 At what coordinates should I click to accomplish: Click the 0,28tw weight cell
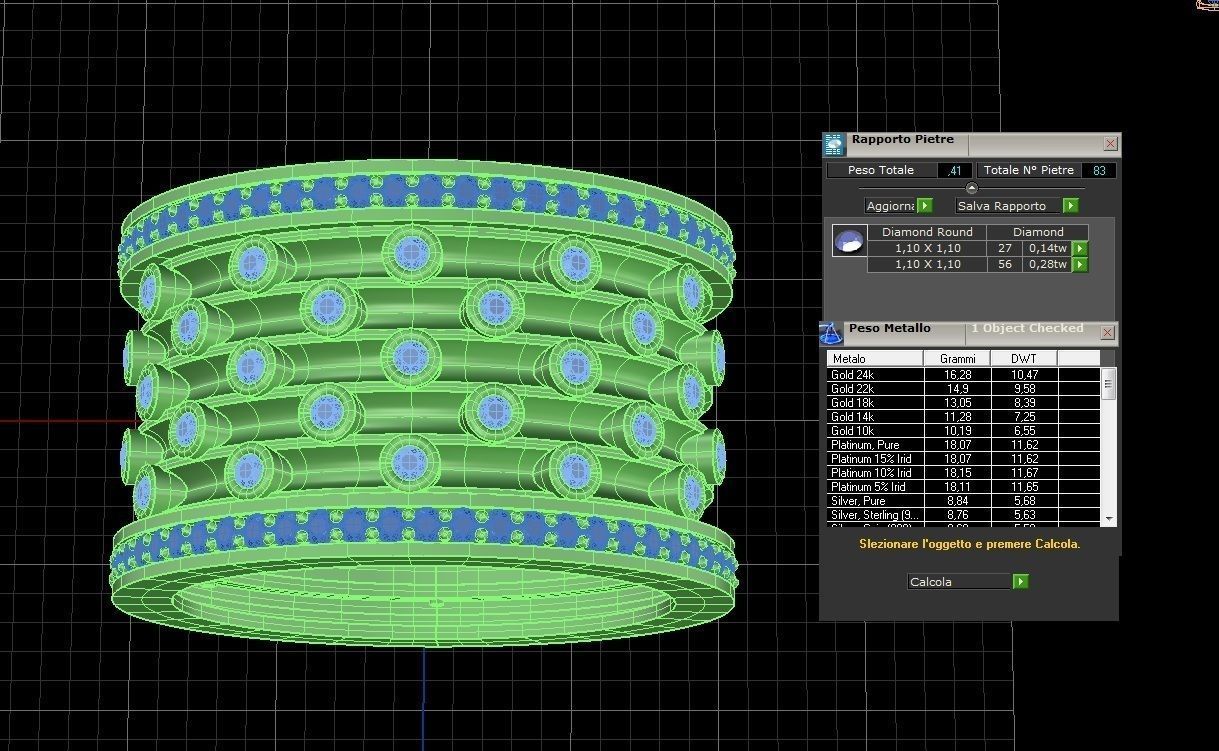[1047, 265]
